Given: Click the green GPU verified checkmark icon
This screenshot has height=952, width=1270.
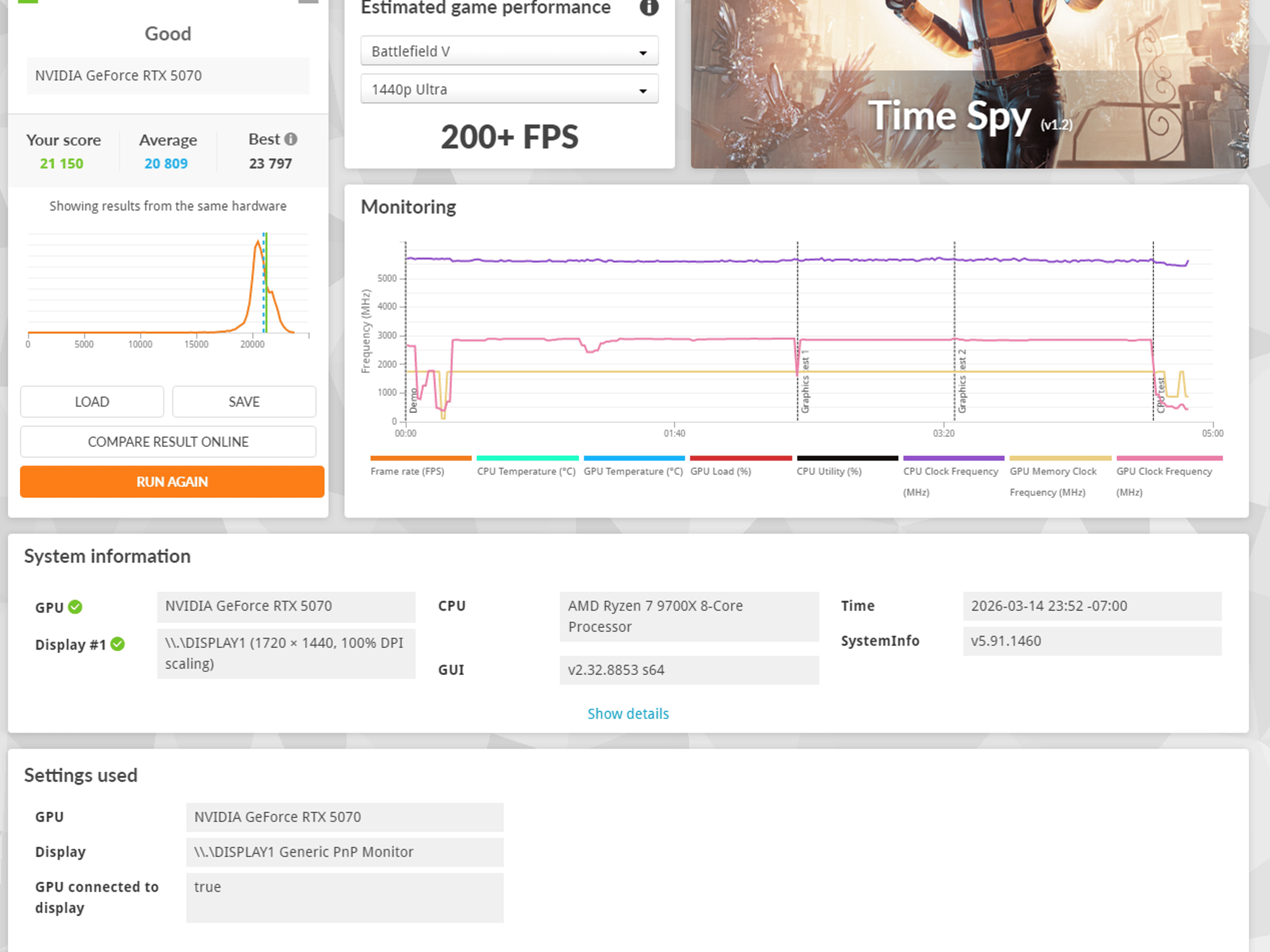Looking at the screenshot, I should click(x=75, y=607).
